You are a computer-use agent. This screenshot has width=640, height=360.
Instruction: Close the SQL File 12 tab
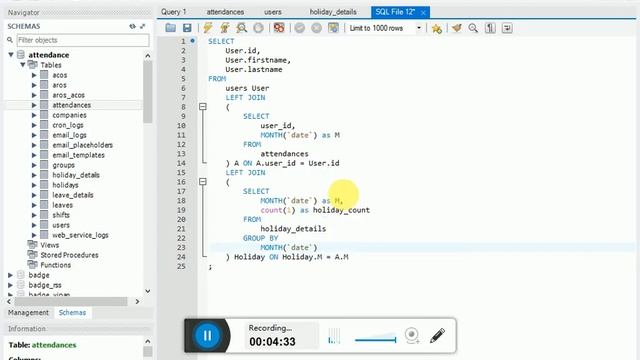(423, 13)
